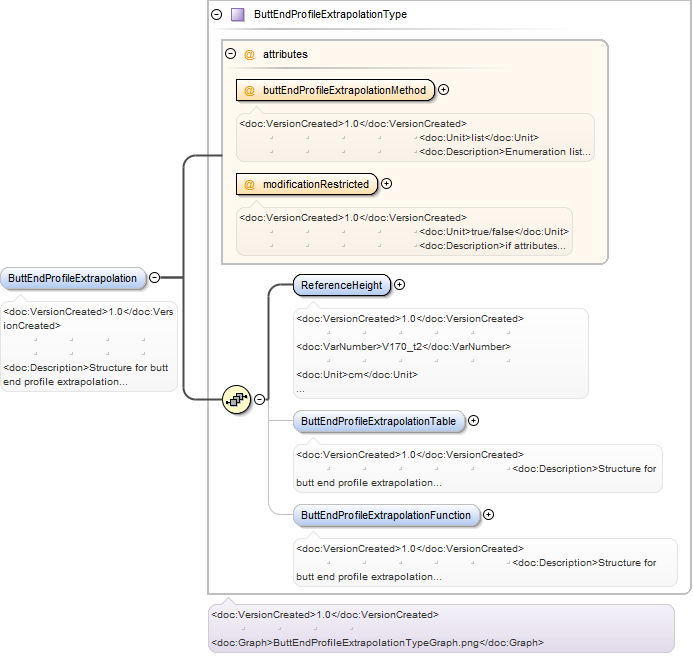693x656 pixels.
Task: Click the V170_t2 VarNumber annotation text
Action: pos(404,347)
